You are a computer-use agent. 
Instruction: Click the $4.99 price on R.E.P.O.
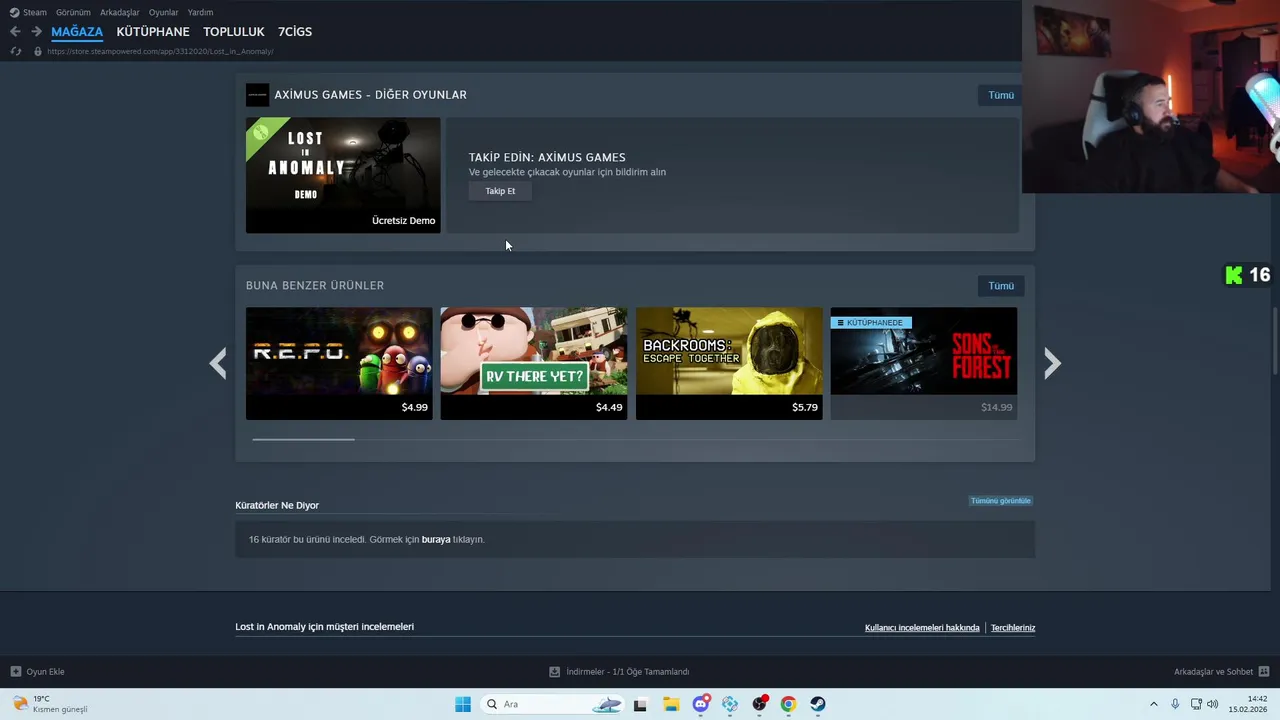pos(414,407)
